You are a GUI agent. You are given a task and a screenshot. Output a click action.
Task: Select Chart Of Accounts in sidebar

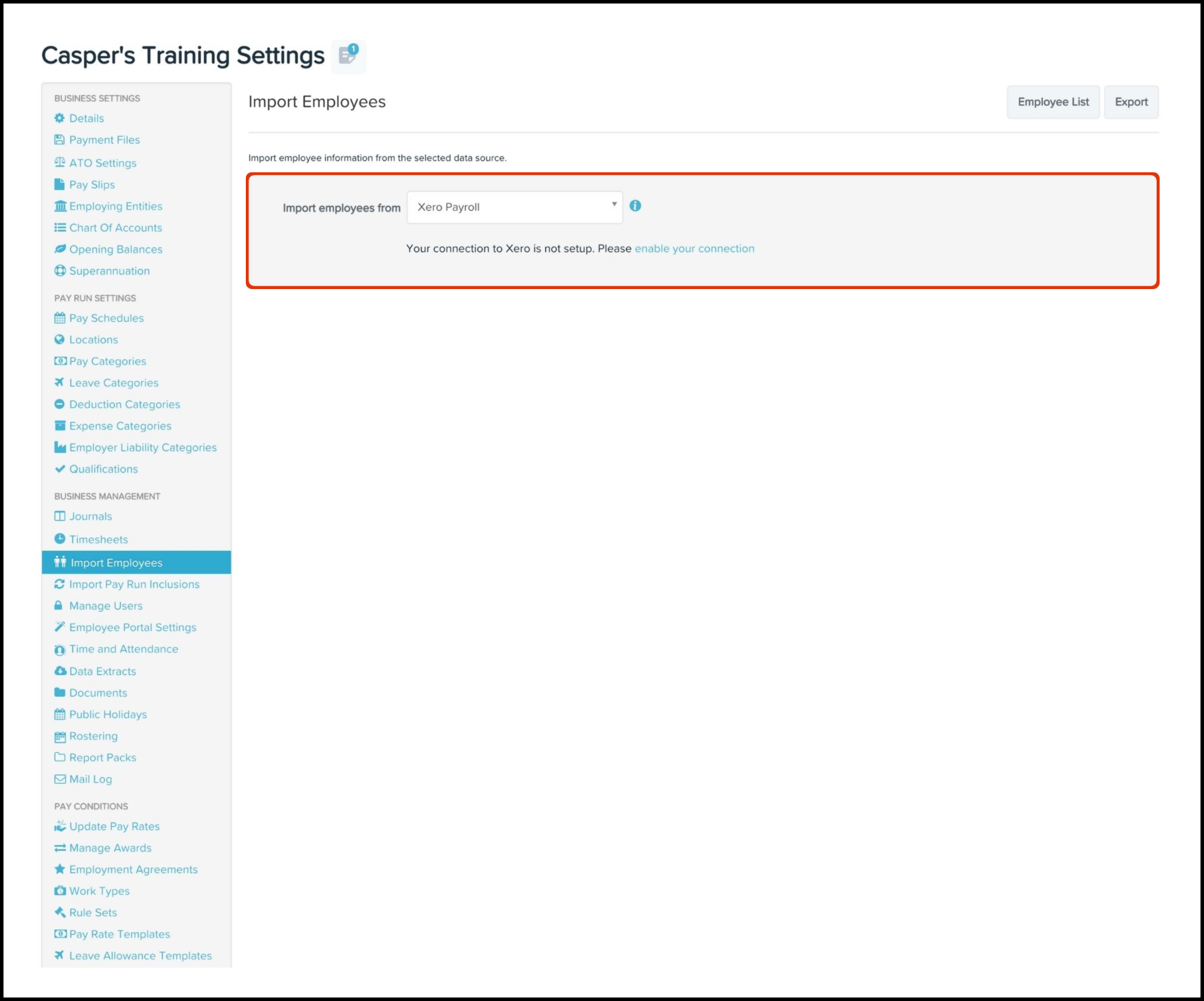point(116,228)
